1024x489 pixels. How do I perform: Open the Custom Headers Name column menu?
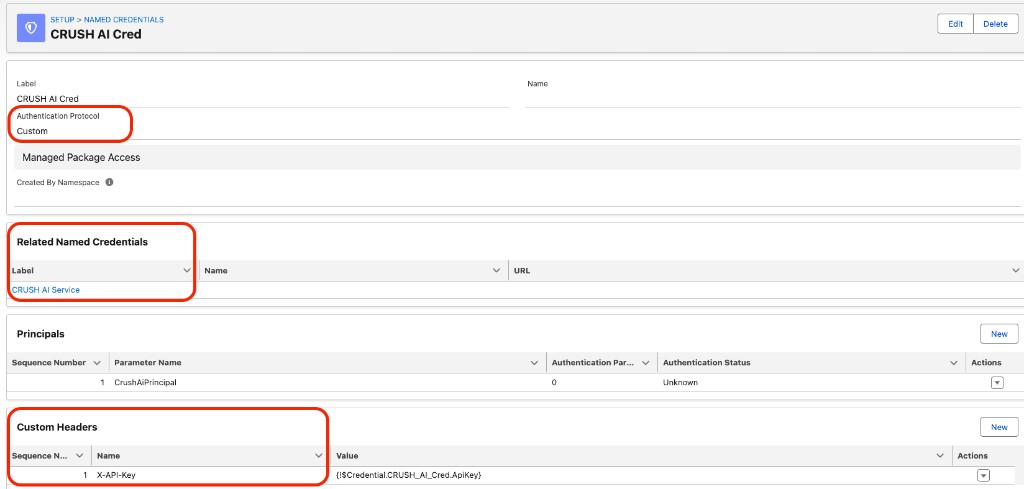319,456
